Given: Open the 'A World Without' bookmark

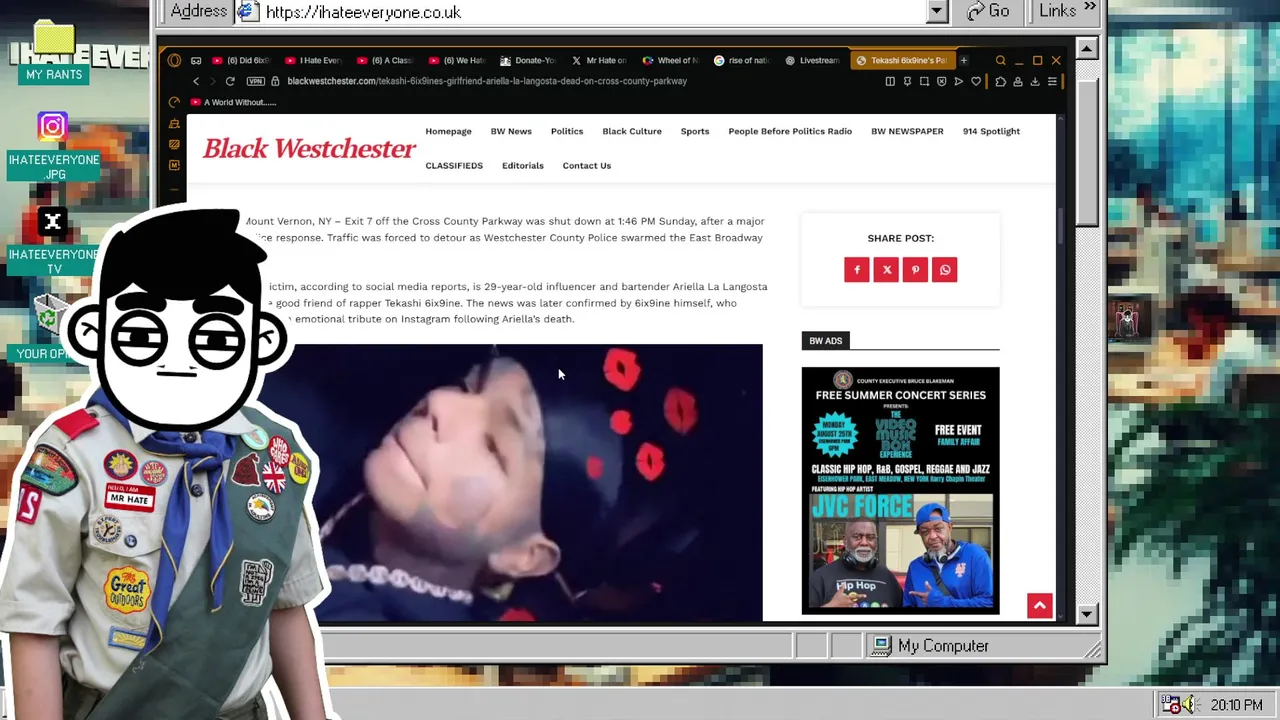Looking at the screenshot, I should (x=232, y=102).
